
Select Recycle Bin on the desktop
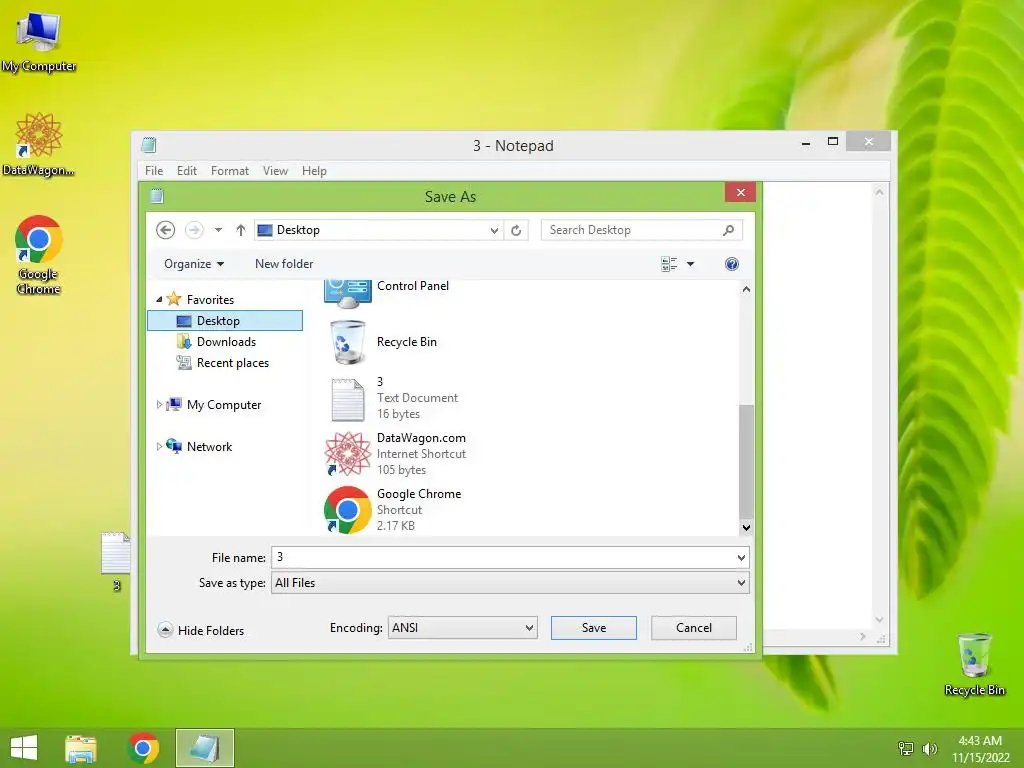coord(974,664)
